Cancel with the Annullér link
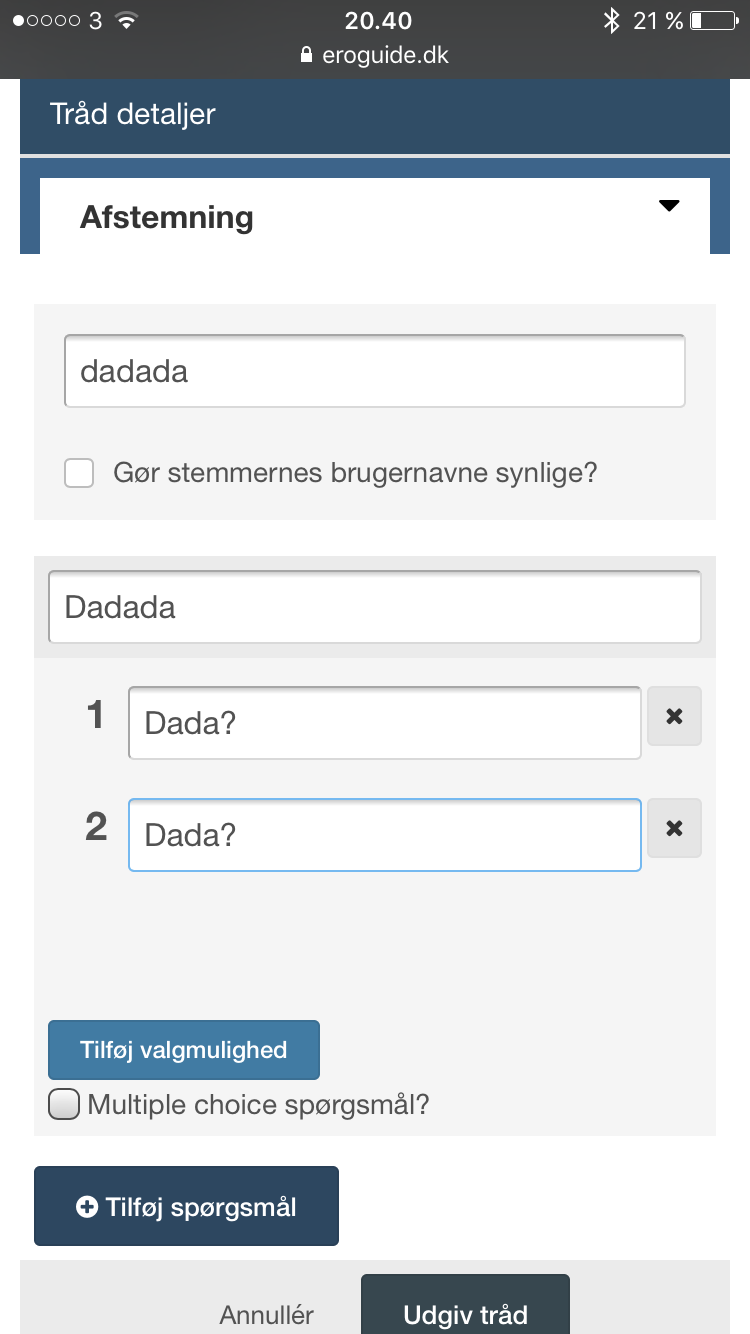The width and height of the screenshot is (750, 1334). [267, 1315]
